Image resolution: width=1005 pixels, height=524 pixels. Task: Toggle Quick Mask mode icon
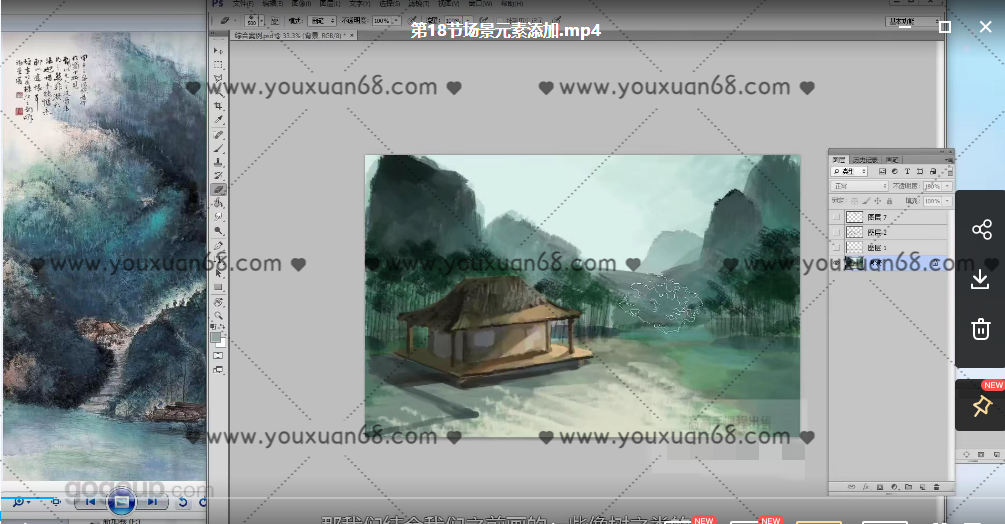click(218, 356)
